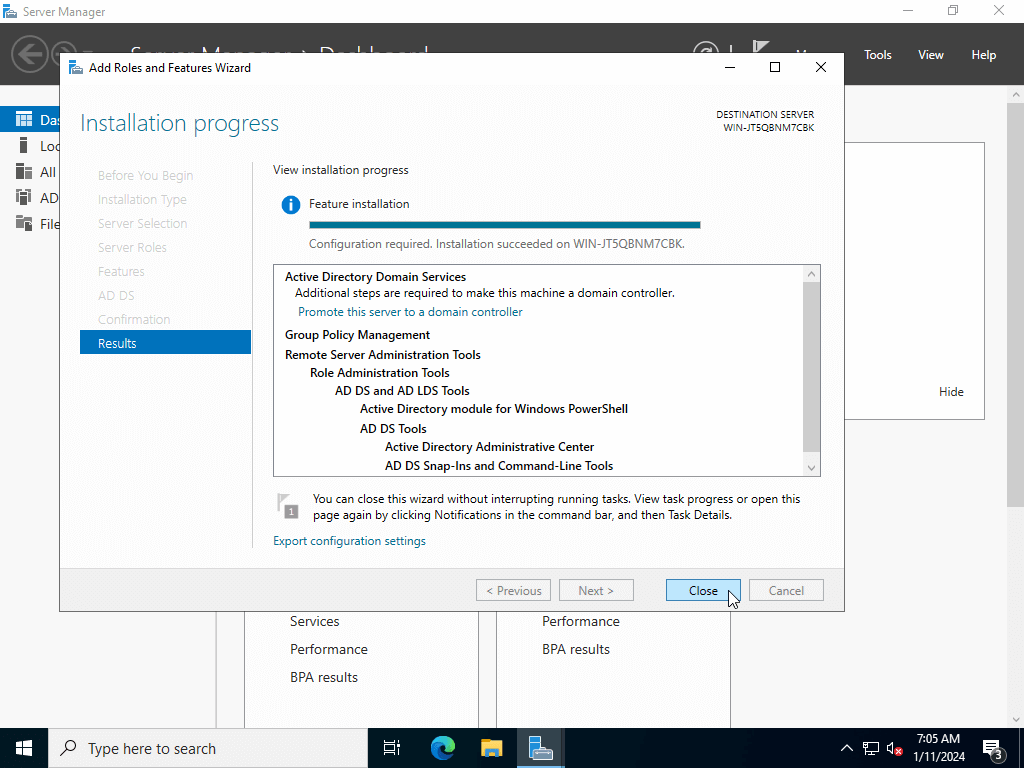
Task: Click Services in left dashboard tile
Action: (315, 622)
